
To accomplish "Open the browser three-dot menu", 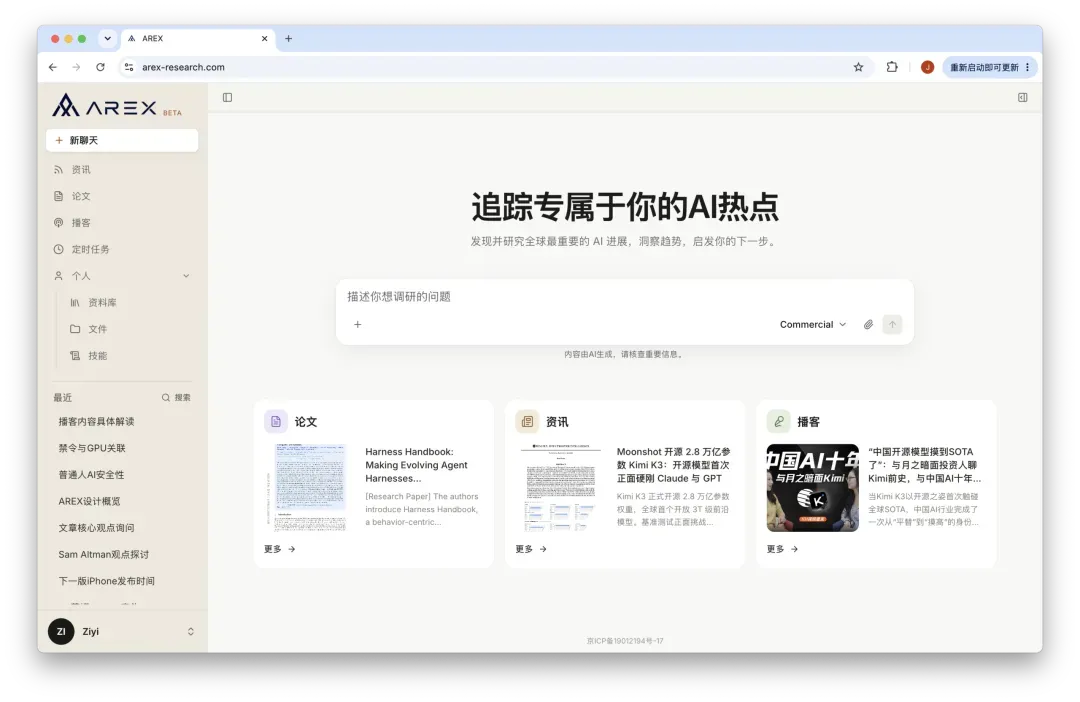I will (x=1028, y=67).
